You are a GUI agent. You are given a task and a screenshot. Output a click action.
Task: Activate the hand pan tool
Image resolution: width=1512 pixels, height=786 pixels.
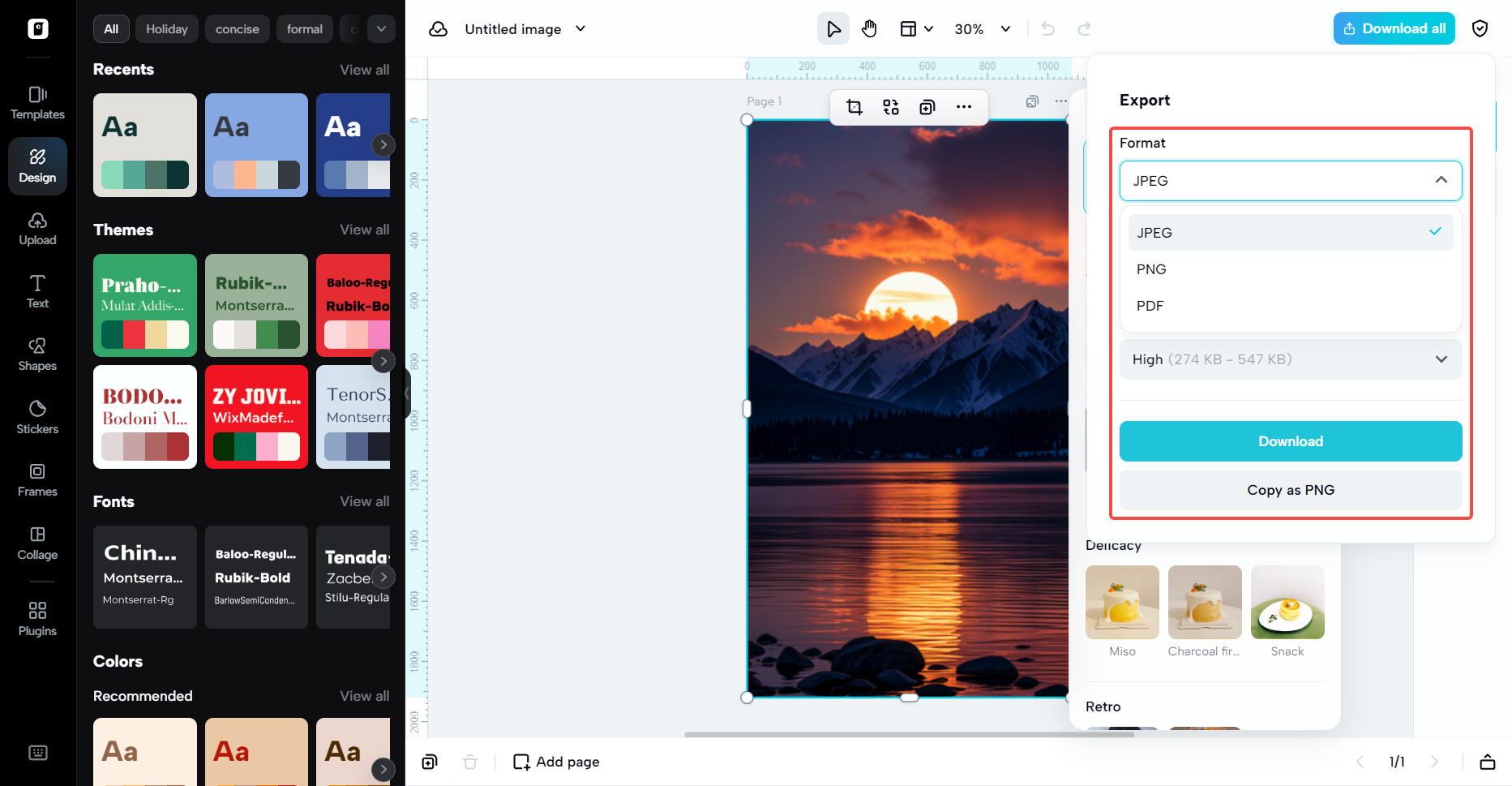point(869,28)
